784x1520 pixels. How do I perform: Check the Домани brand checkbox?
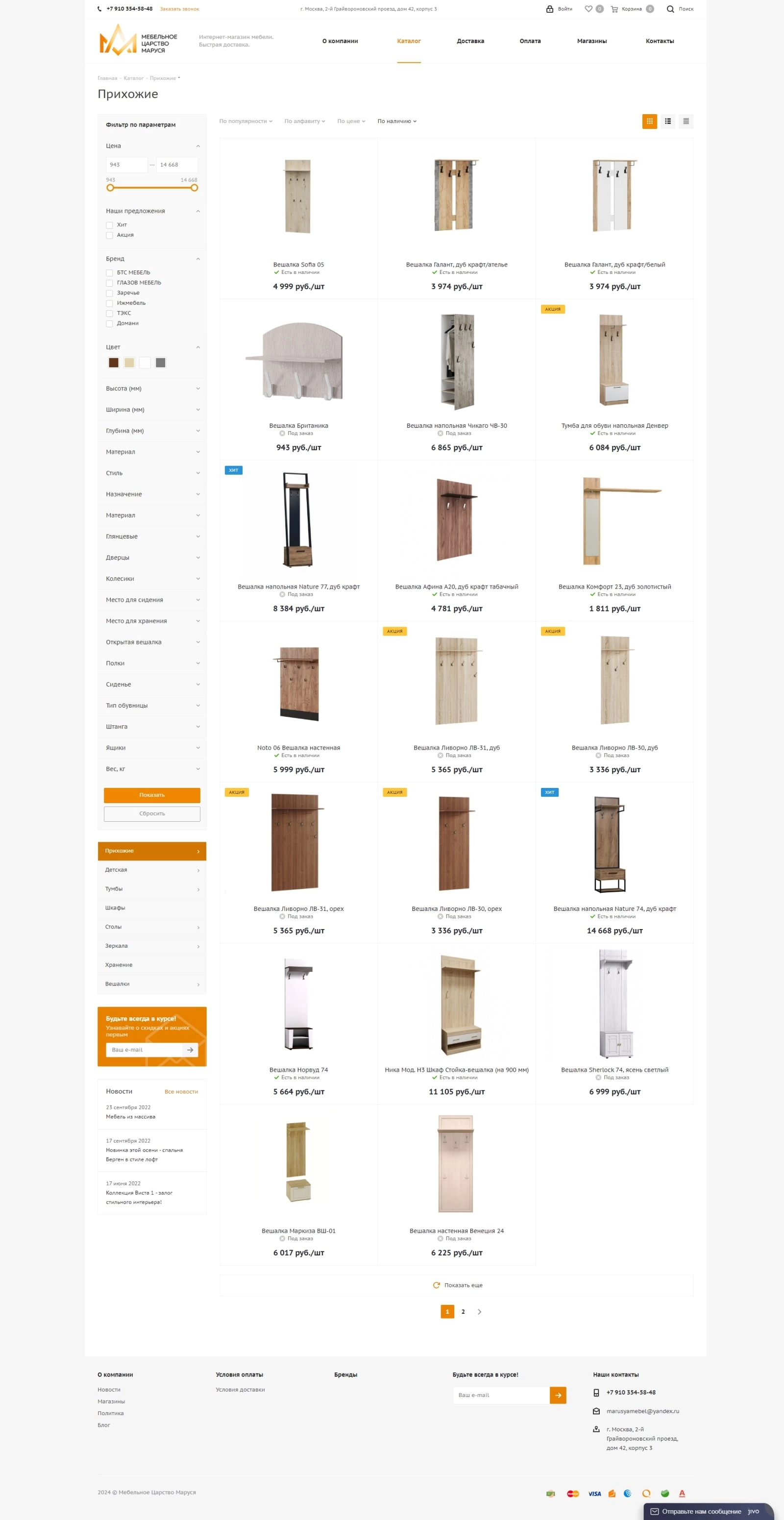tap(109, 323)
